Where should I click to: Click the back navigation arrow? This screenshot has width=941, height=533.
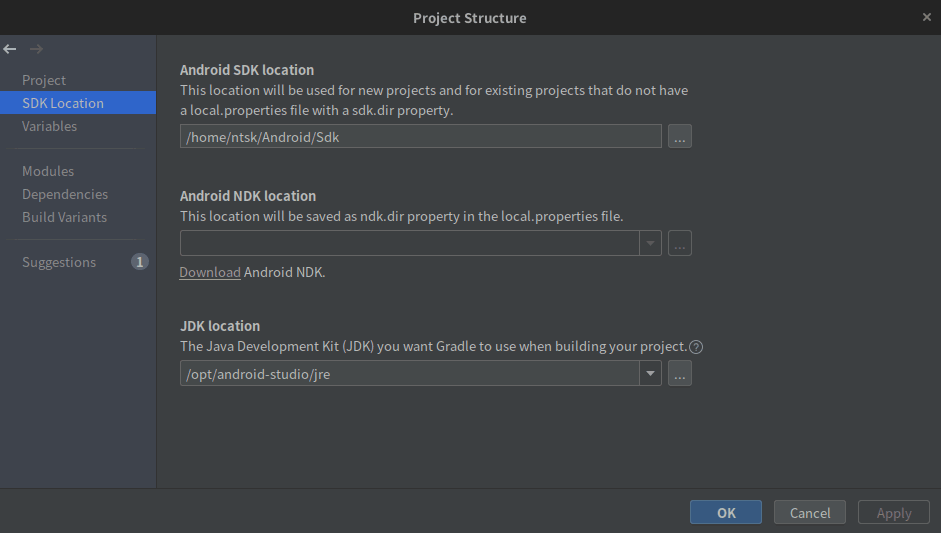(10, 49)
